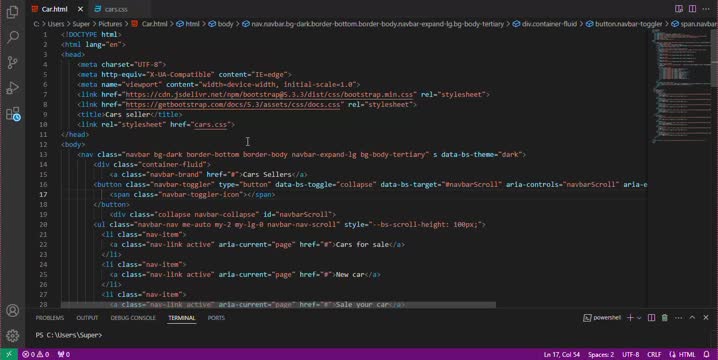Open the bootstrap.min.css CDN link

tap(269, 95)
